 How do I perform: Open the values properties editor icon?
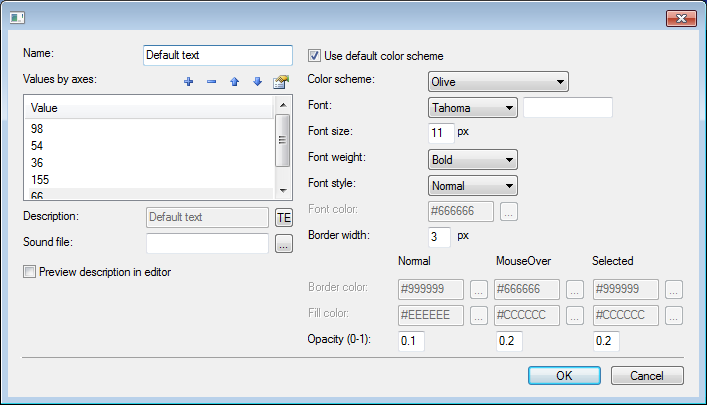coord(280,82)
